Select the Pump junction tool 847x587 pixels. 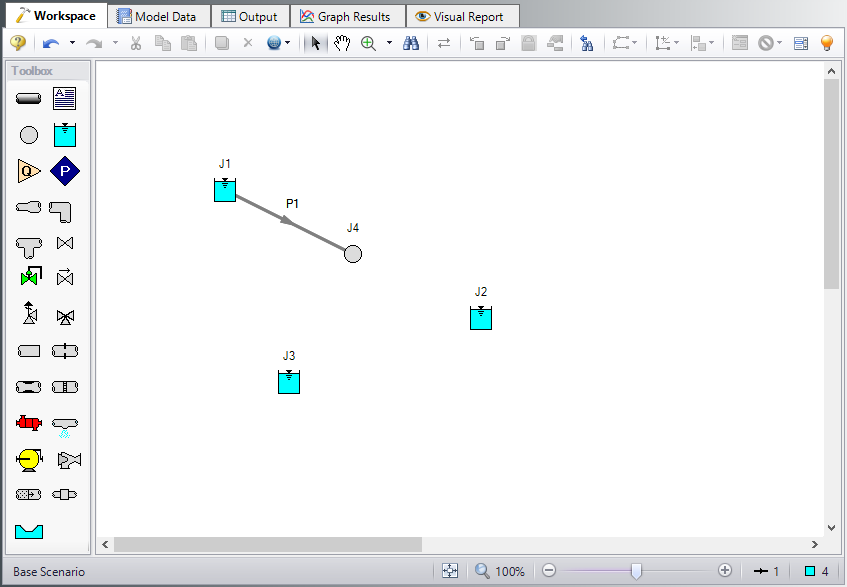click(x=28, y=459)
